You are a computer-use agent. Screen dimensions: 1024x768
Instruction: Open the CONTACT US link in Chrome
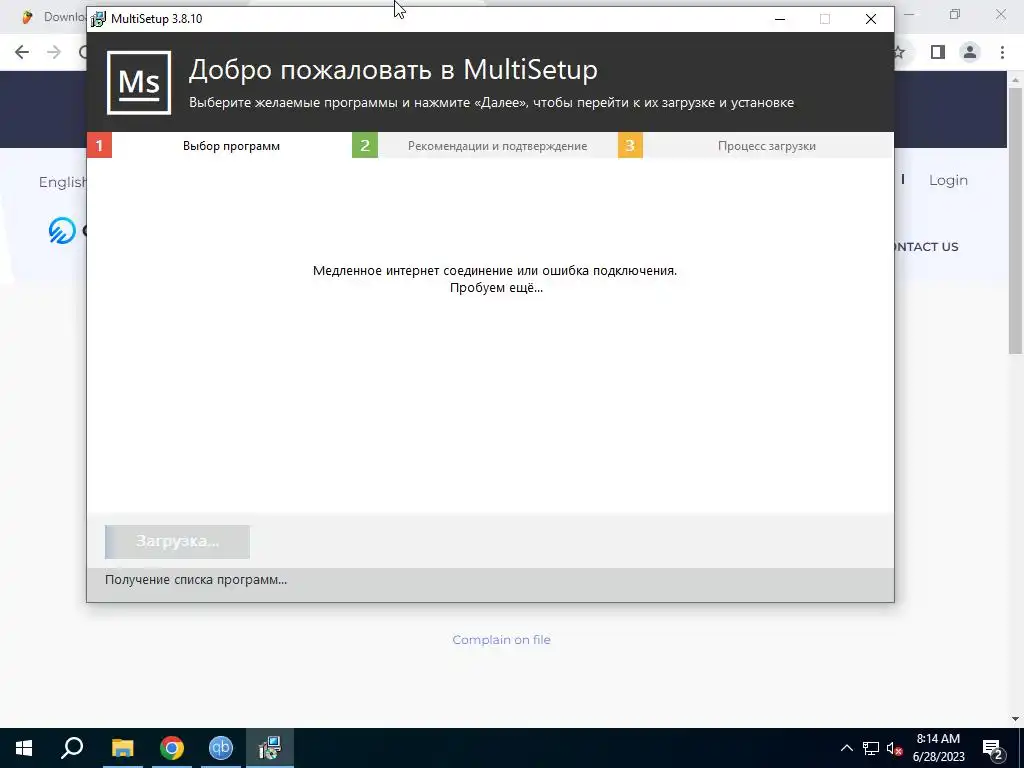(926, 247)
